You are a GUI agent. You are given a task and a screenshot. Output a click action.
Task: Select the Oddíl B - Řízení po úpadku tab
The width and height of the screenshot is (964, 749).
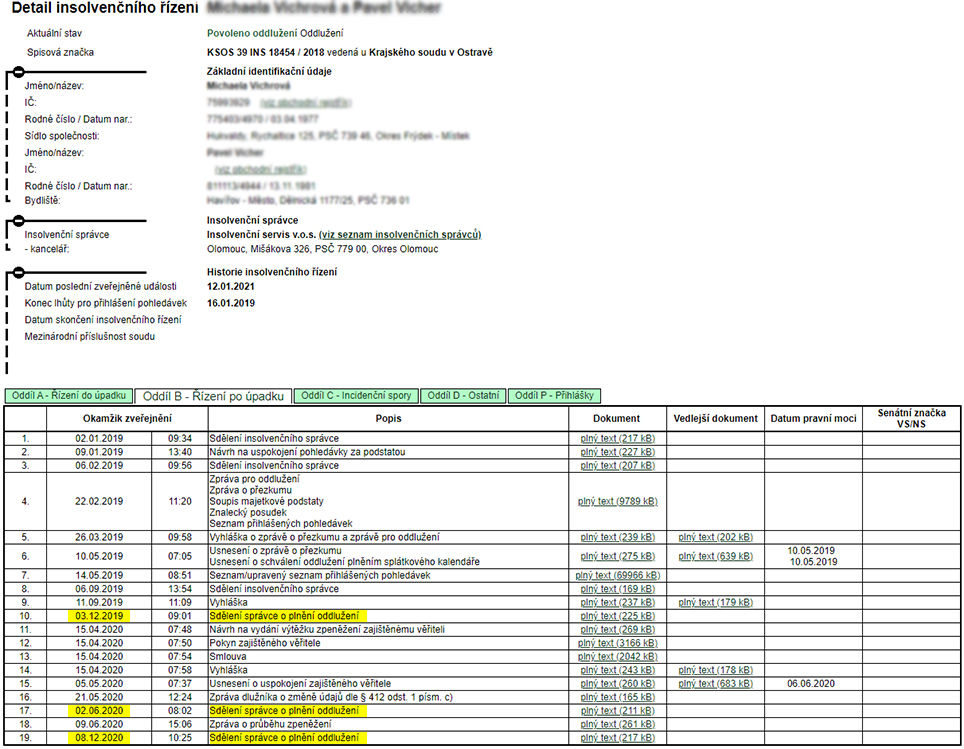click(213, 396)
